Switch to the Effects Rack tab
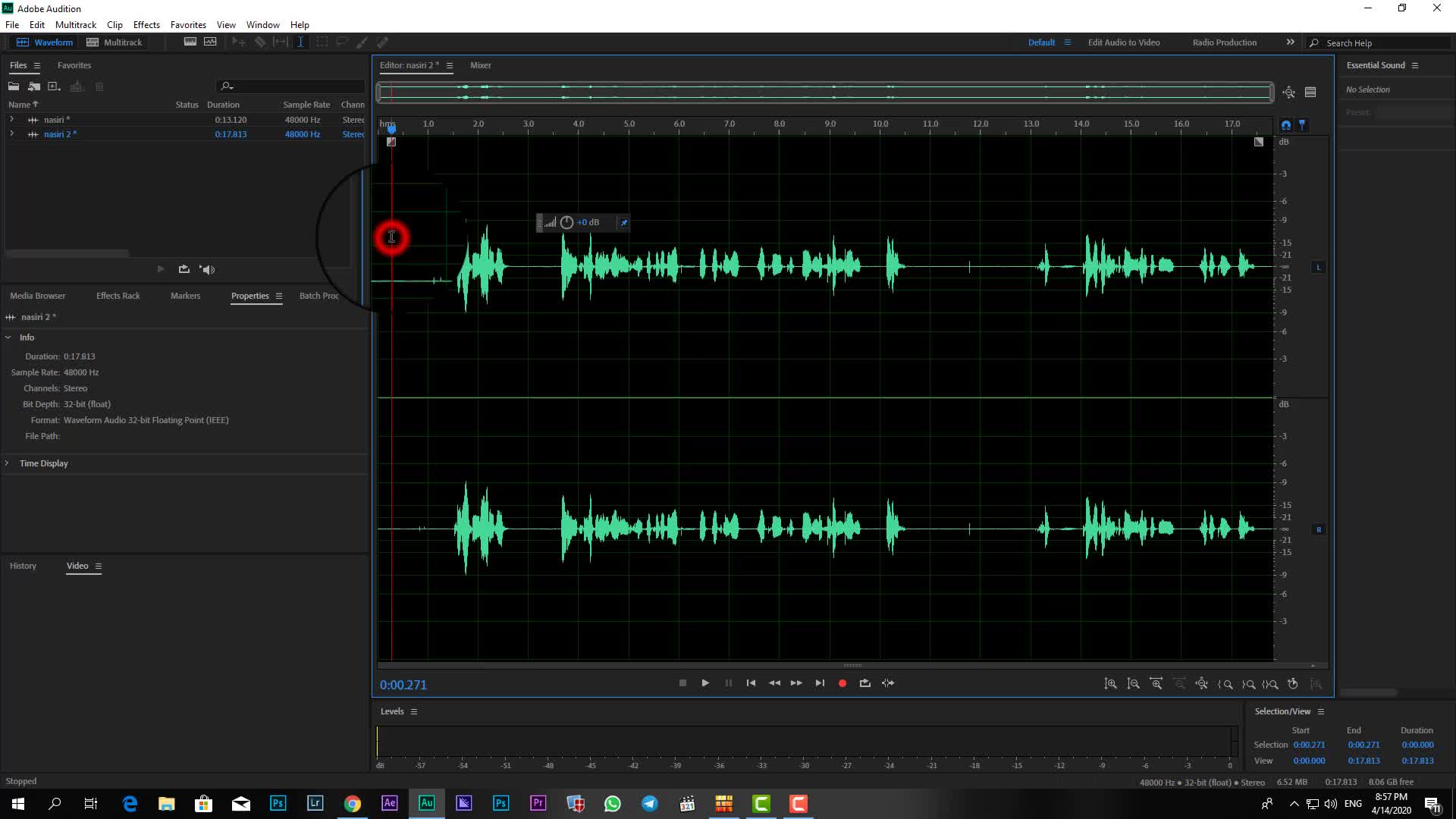1456x819 pixels. tap(118, 296)
